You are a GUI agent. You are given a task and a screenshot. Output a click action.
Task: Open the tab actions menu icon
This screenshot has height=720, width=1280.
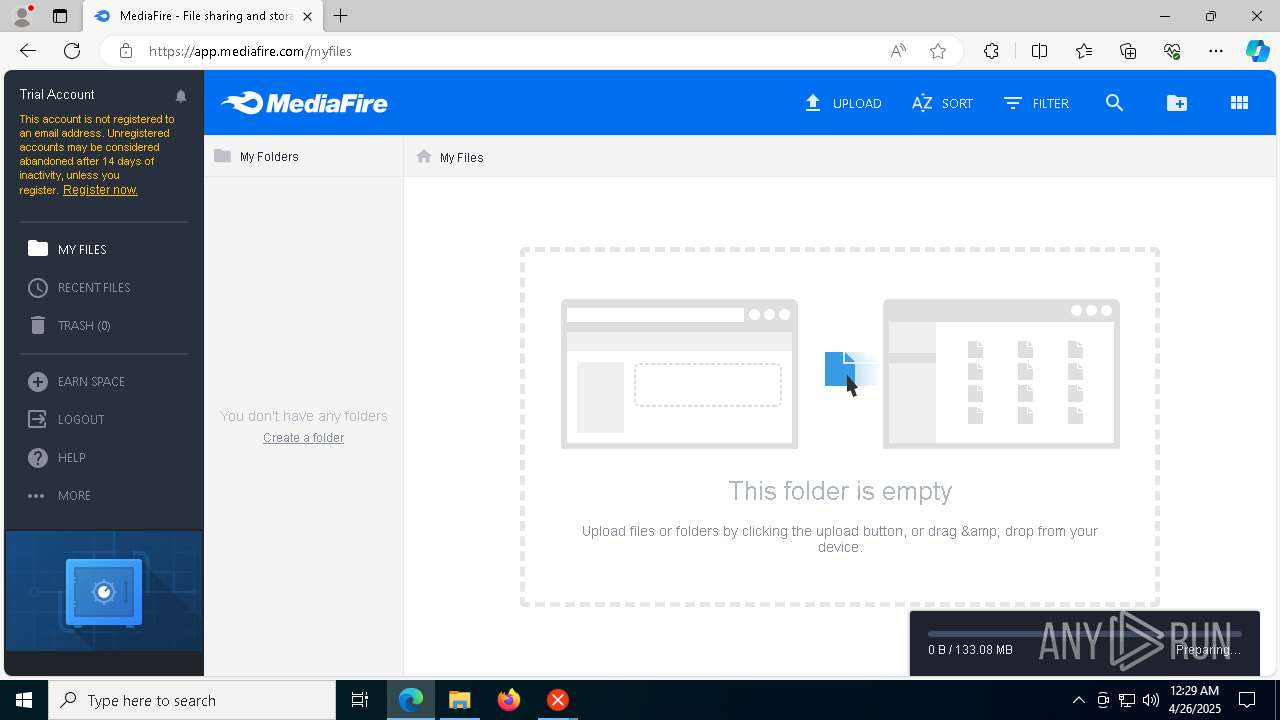pos(60,16)
